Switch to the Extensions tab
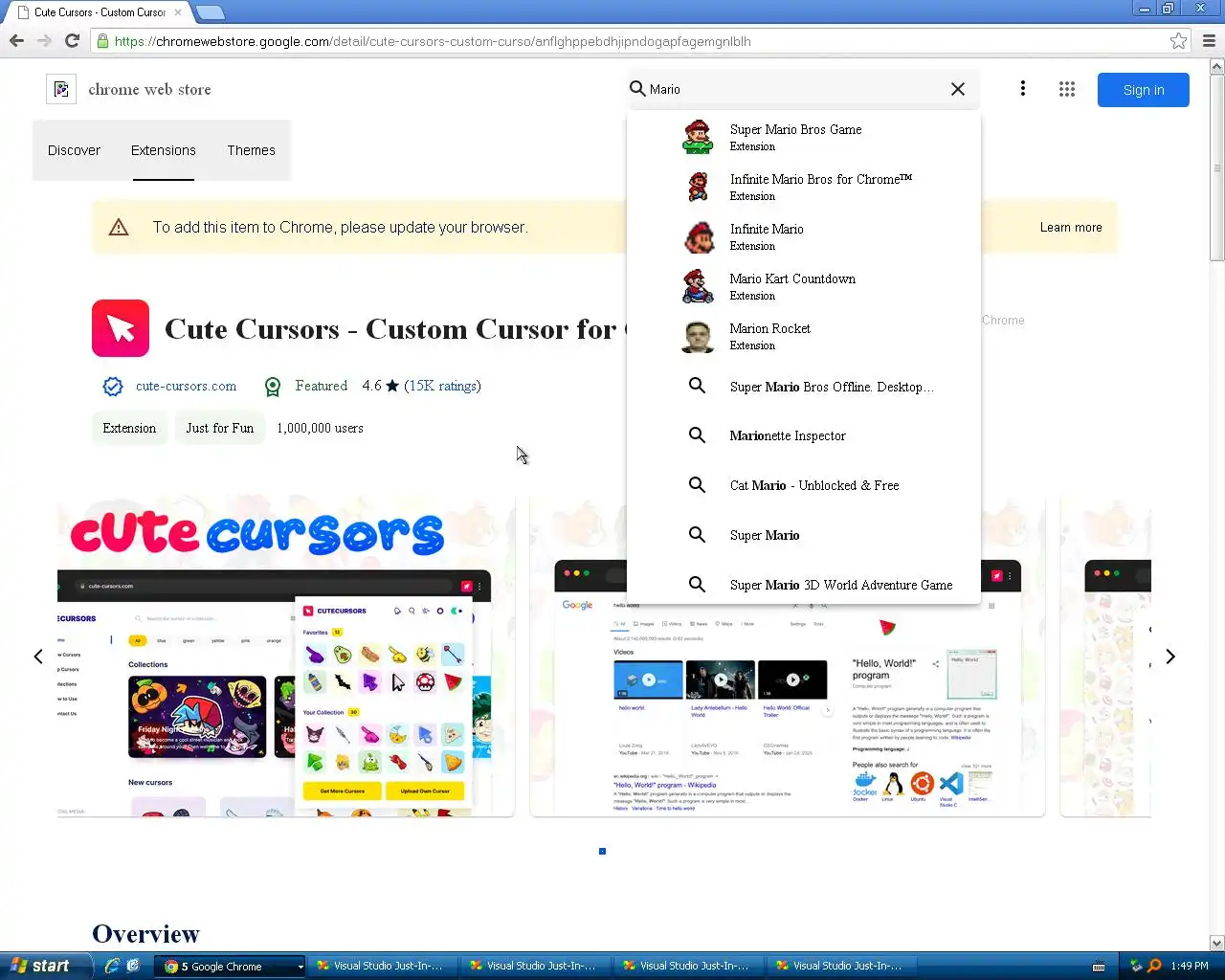This screenshot has height=980, width=1225. pyautogui.click(x=164, y=150)
